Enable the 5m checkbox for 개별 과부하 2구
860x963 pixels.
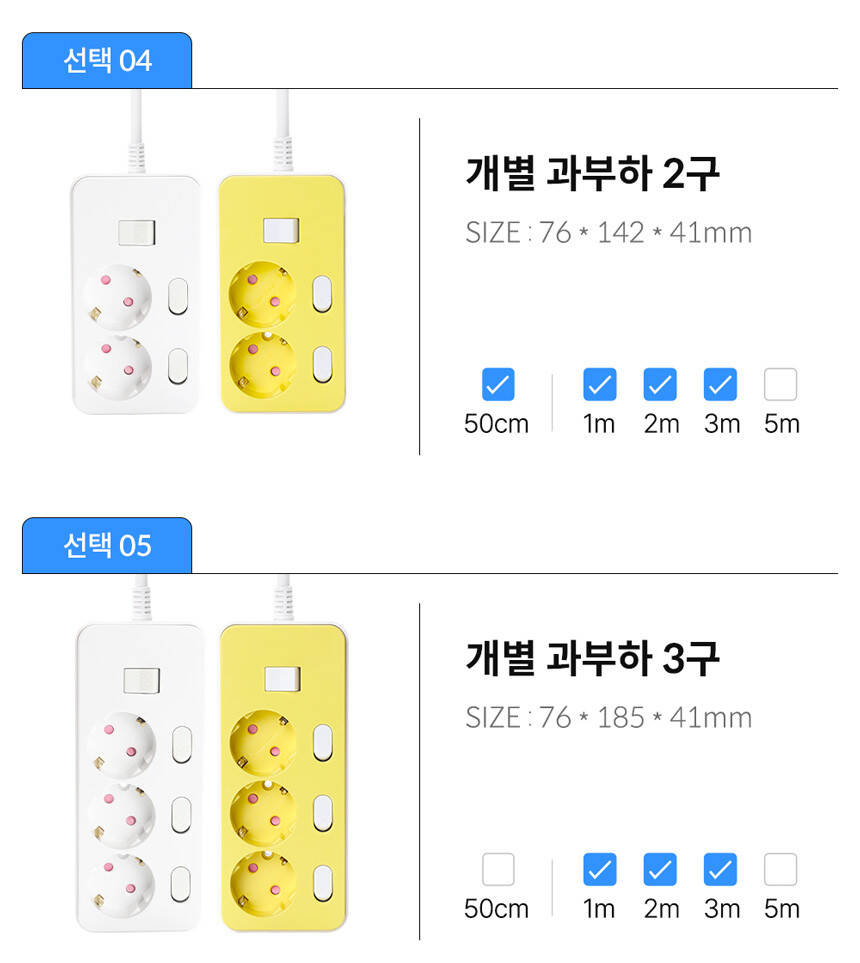780,384
